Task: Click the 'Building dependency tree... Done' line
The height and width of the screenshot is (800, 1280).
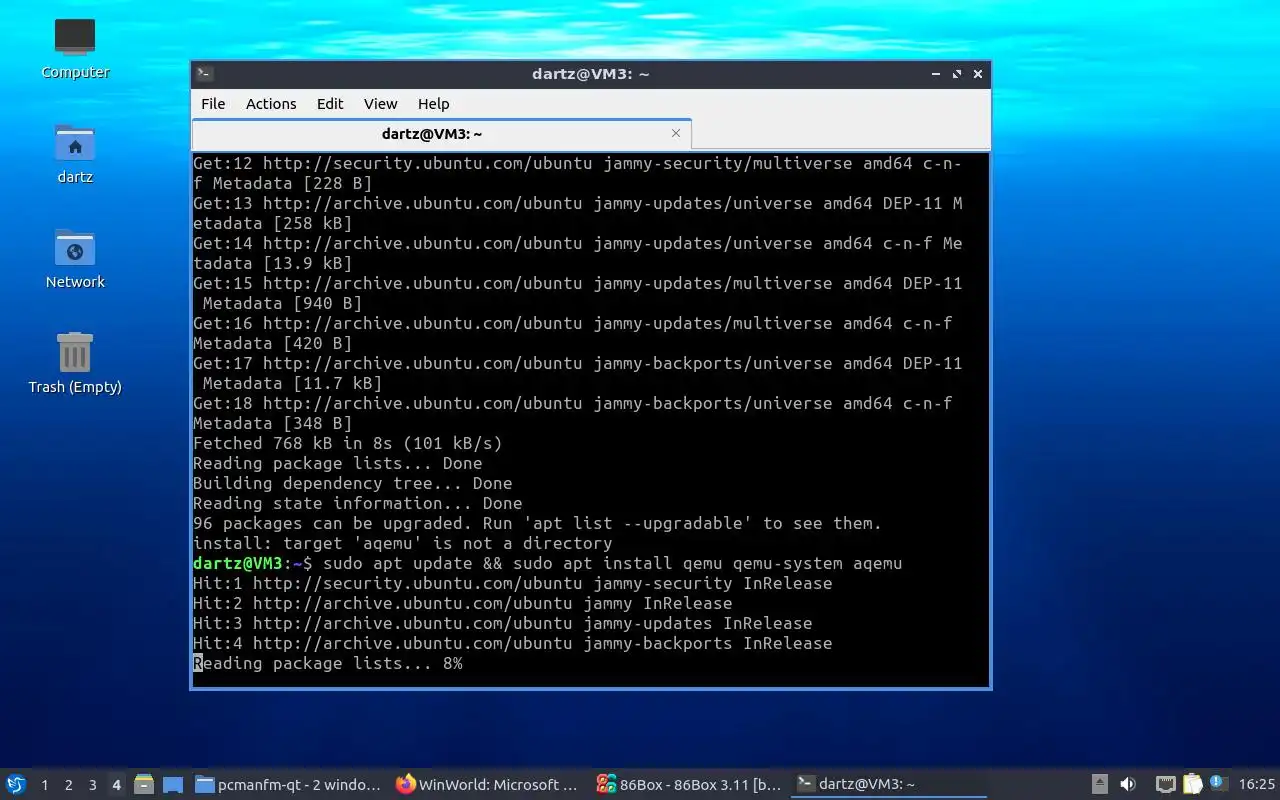Action: coord(353,483)
